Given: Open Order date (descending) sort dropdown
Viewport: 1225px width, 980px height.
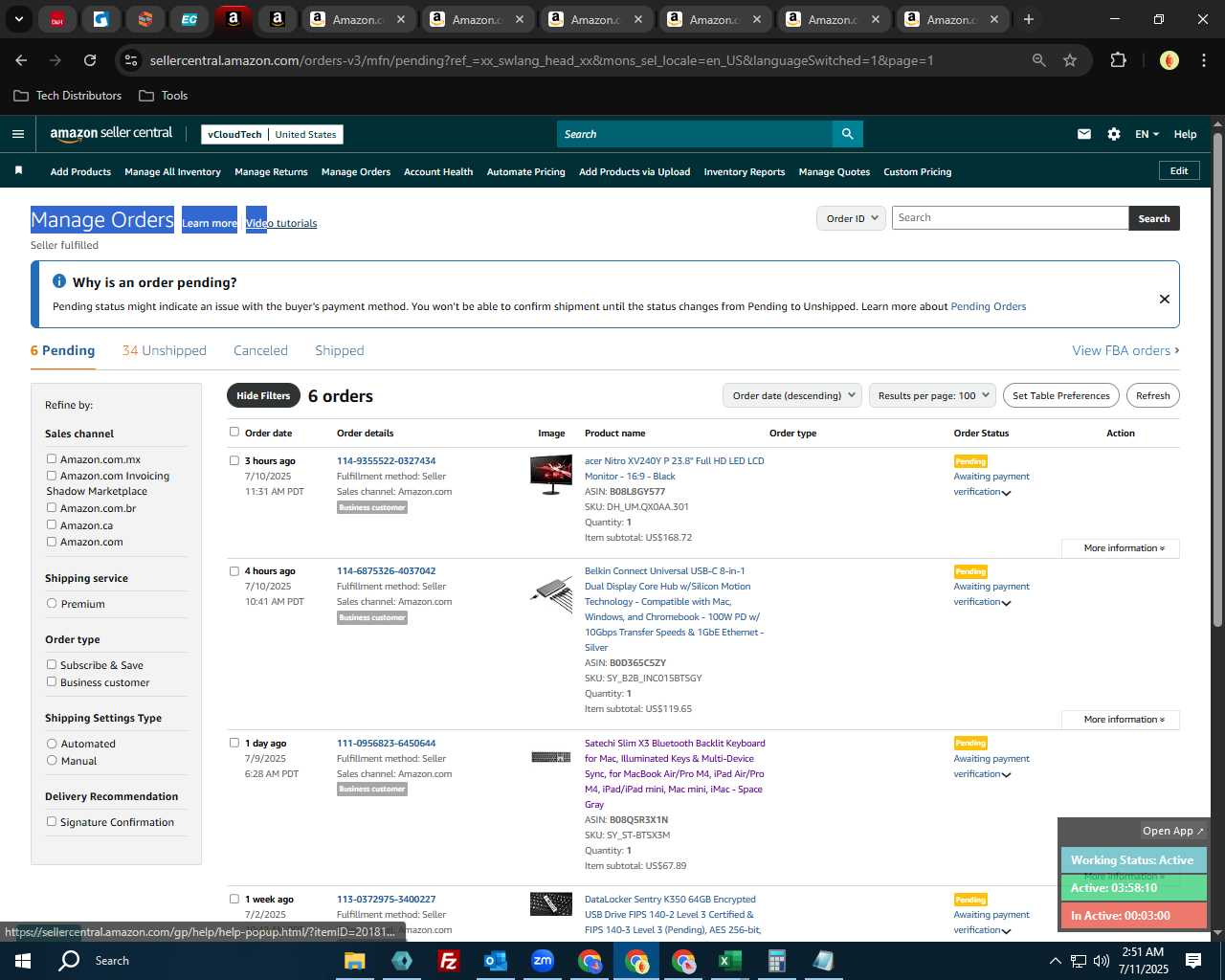Looking at the screenshot, I should (x=792, y=395).
